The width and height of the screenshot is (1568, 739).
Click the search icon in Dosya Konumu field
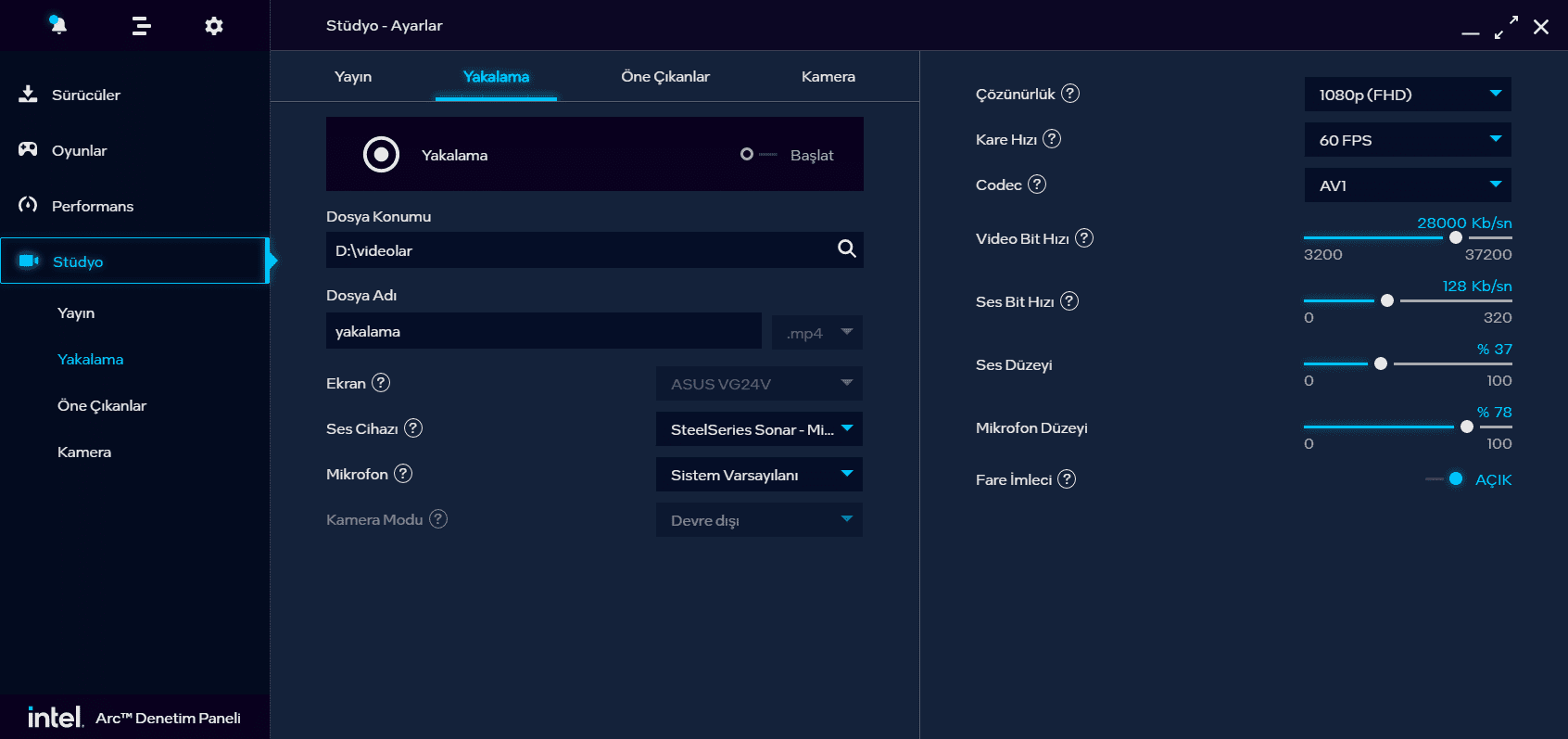[x=846, y=248]
